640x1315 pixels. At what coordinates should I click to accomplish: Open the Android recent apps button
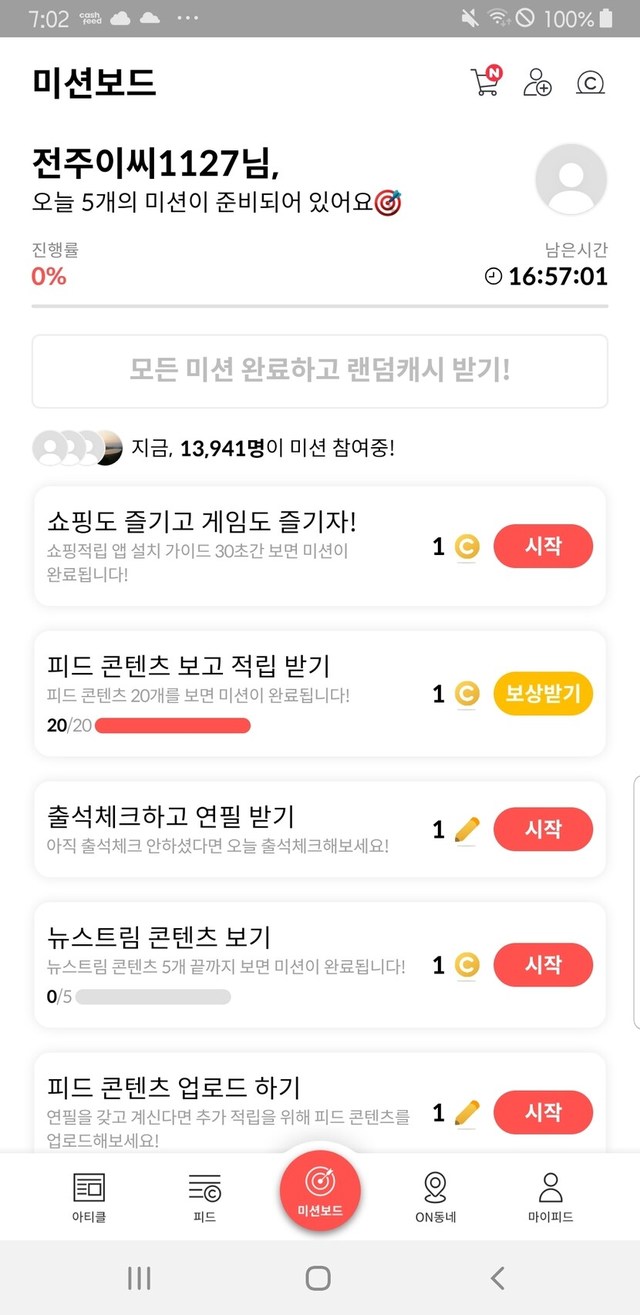click(139, 1277)
